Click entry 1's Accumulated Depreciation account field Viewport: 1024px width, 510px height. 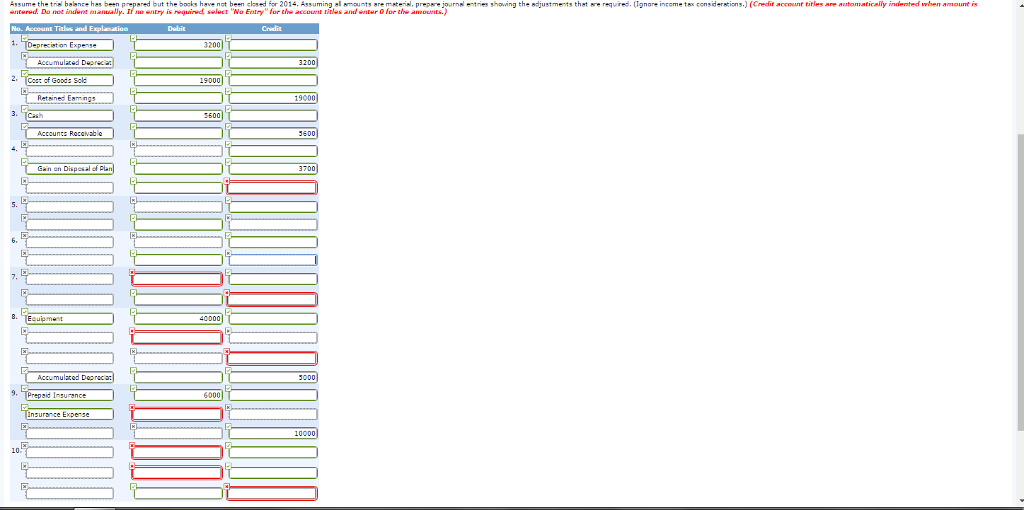tap(70, 63)
